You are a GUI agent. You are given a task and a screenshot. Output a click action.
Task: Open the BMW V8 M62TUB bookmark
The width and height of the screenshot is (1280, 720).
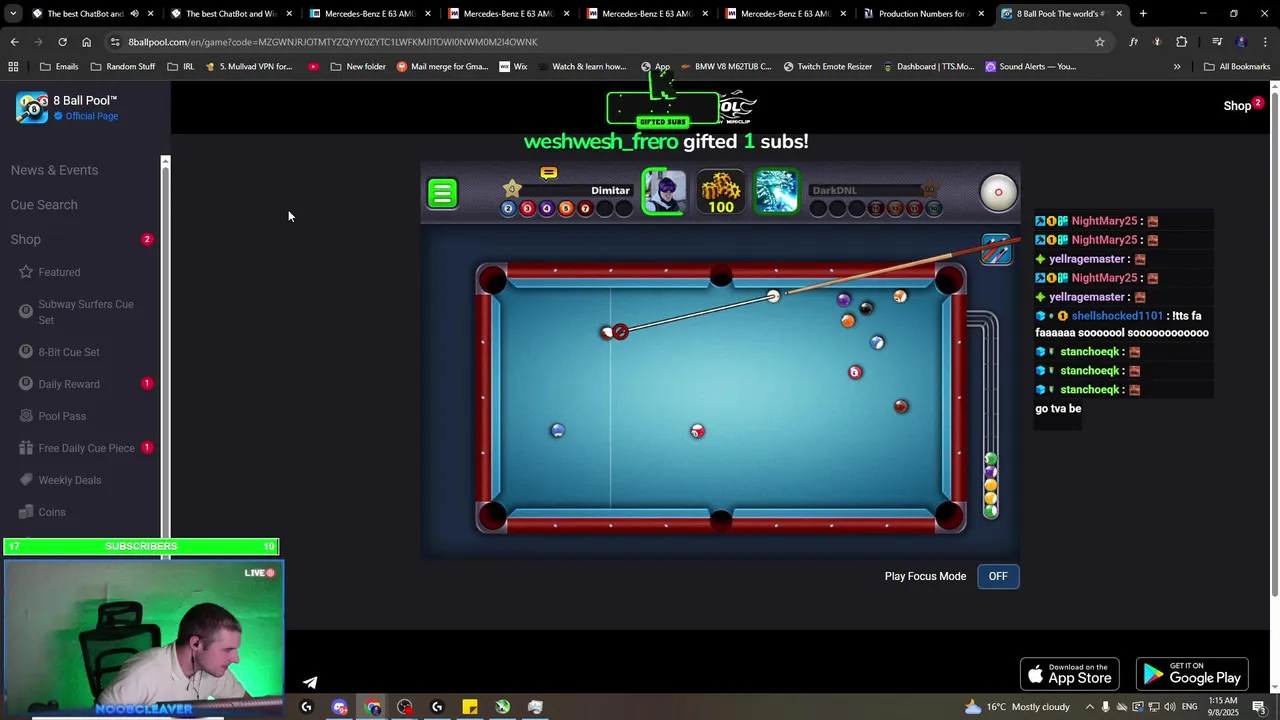coord(725,67)
